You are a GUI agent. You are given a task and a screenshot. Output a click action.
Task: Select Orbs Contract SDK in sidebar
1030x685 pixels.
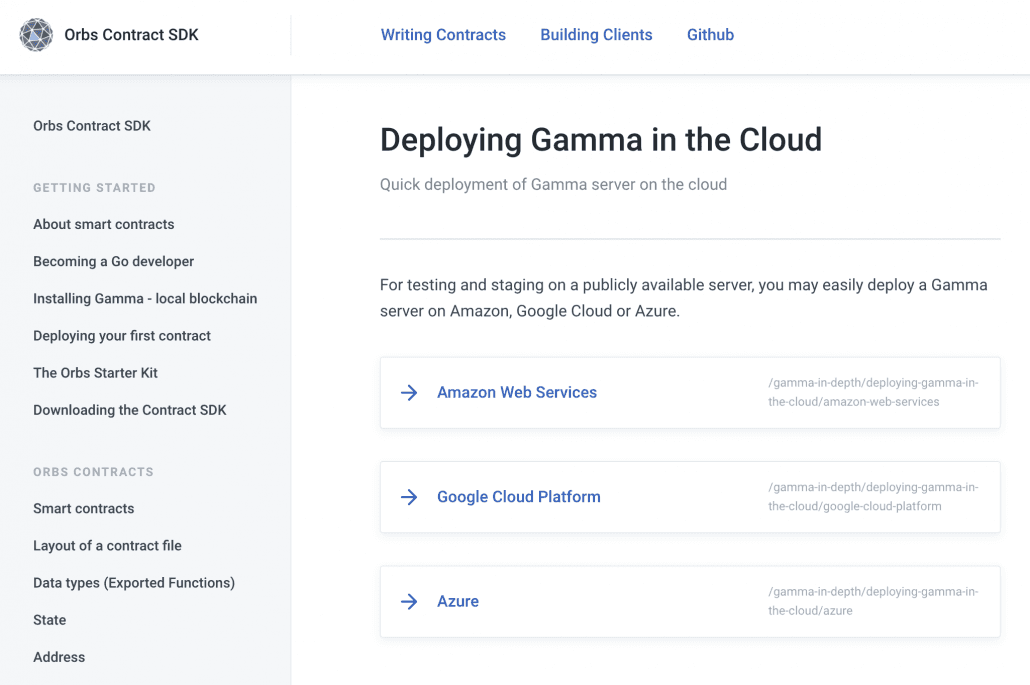coord(92,126)
